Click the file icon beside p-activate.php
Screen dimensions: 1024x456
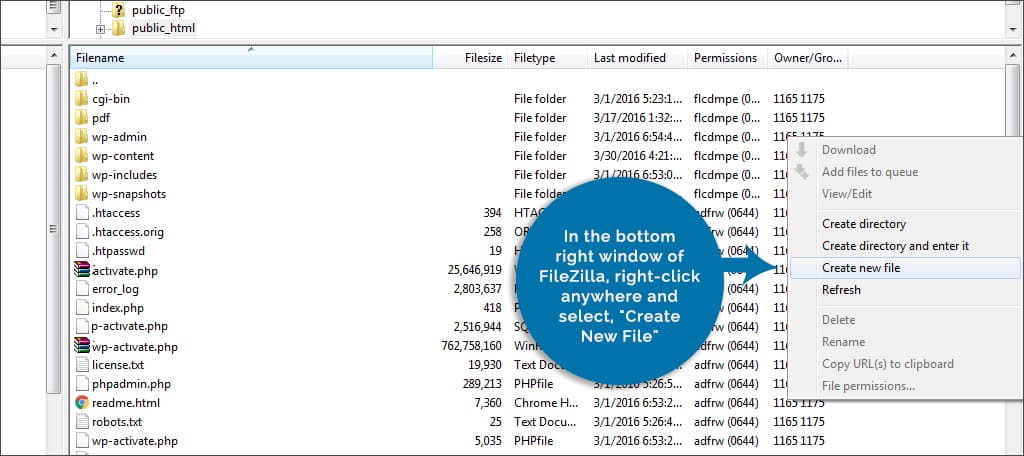[x=82, y=326]
